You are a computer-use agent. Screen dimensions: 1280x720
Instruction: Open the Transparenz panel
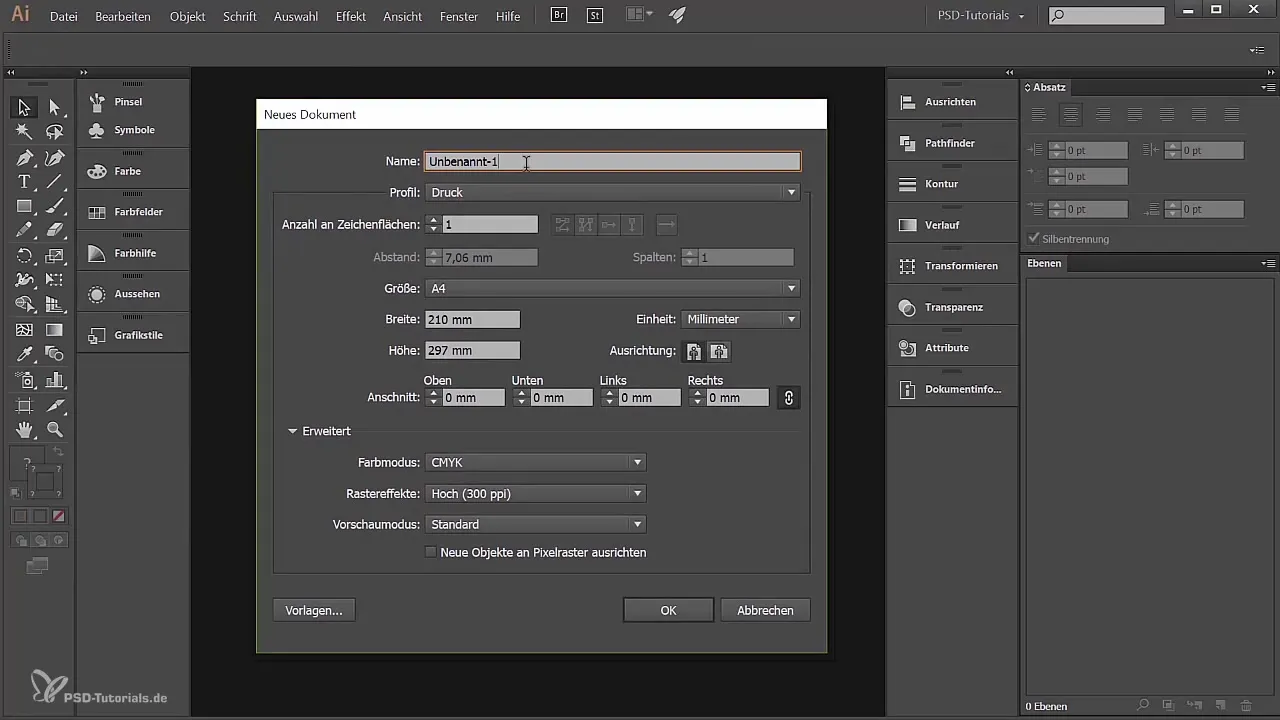tap(952, 307)
